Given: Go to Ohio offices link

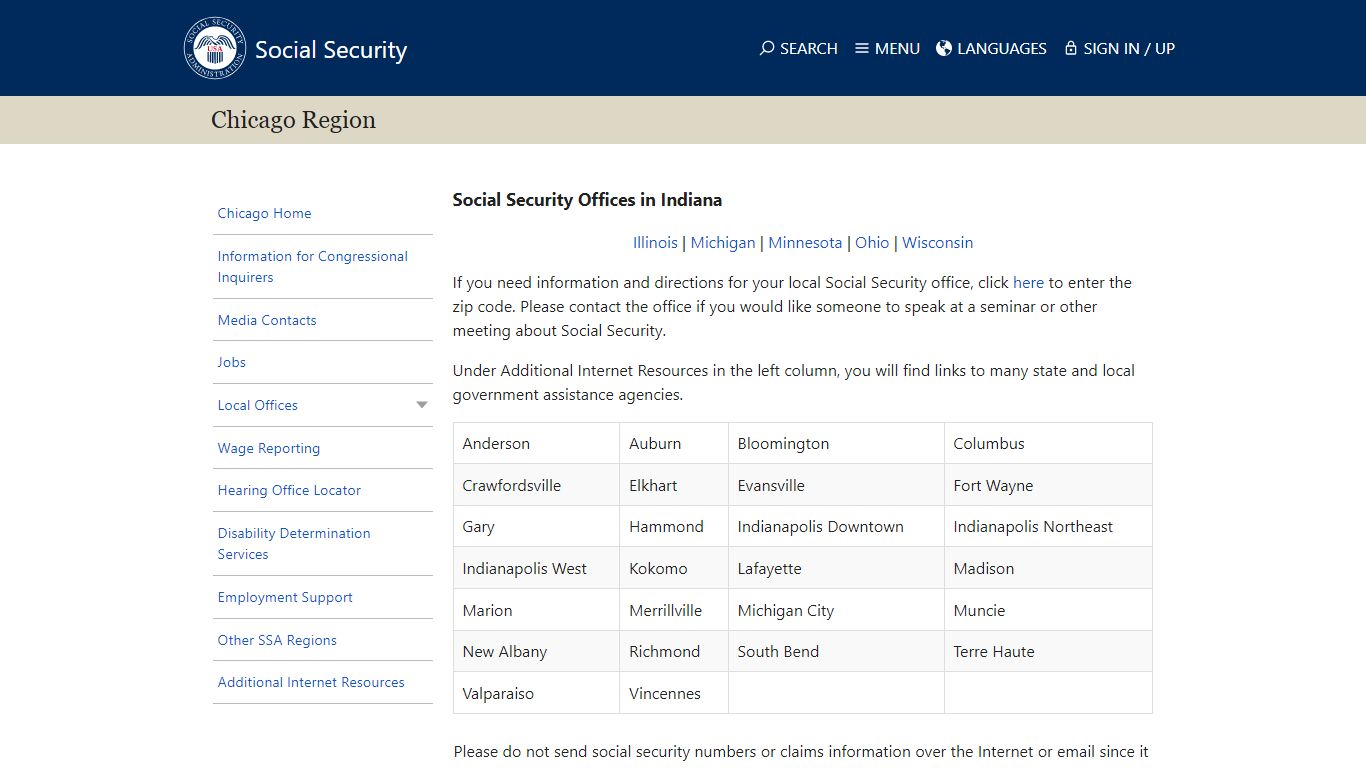Looking at the screenshot, I should click(x=872, y=242).
